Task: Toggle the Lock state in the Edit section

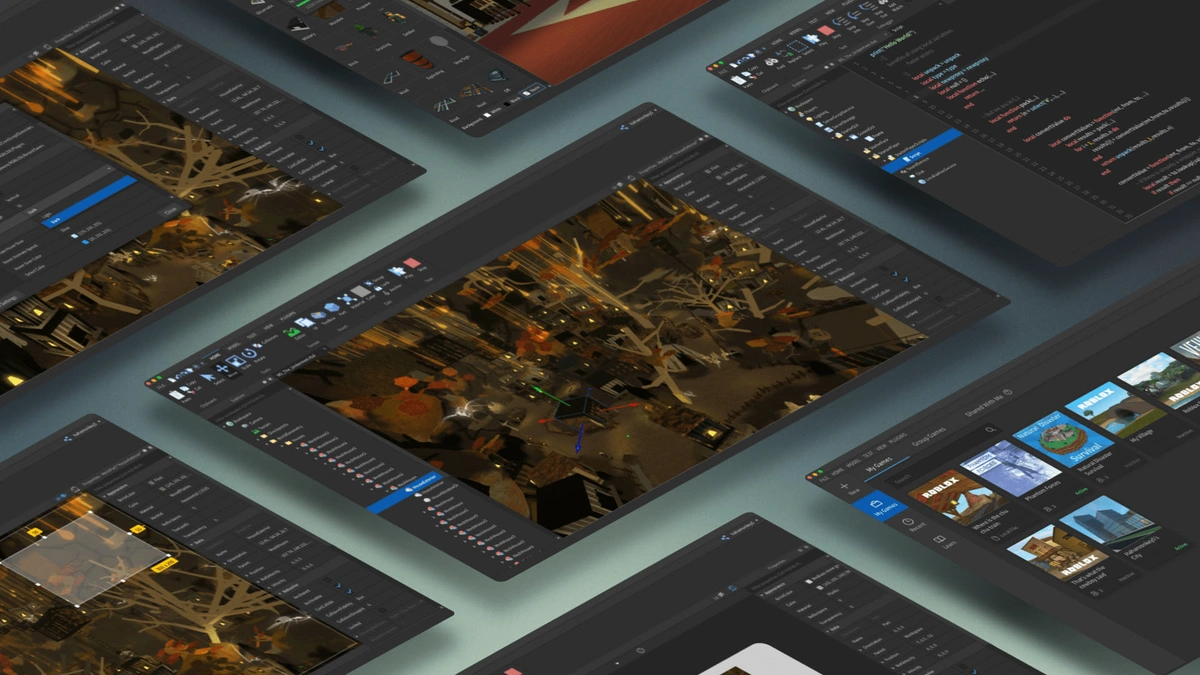Action: (x=378, y=286)
